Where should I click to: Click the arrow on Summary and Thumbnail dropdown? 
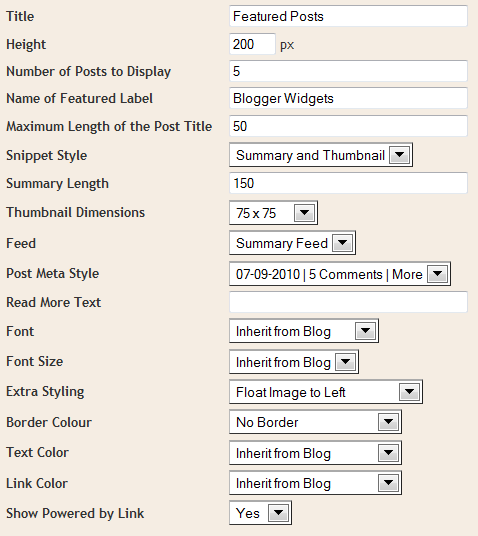tap(399, 155)
